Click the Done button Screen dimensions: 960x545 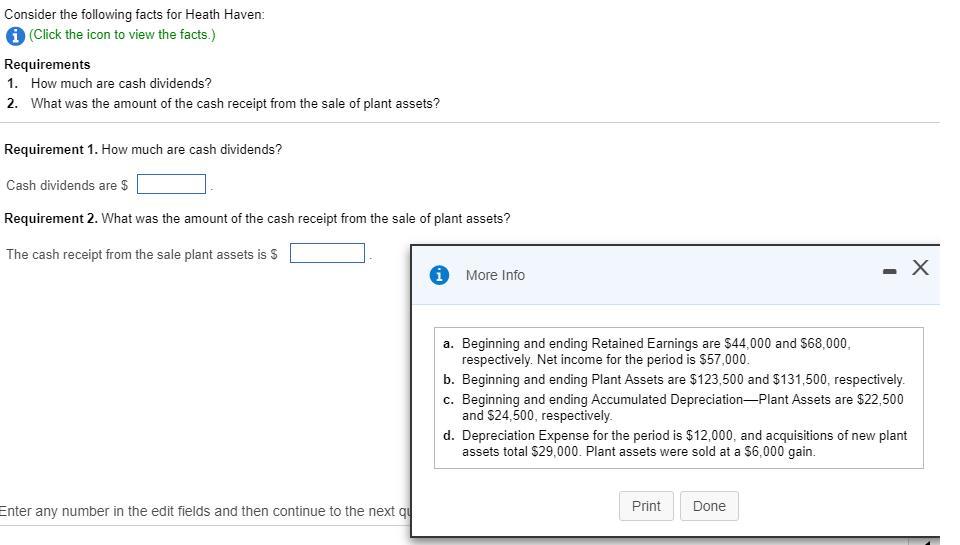point(709,506)
